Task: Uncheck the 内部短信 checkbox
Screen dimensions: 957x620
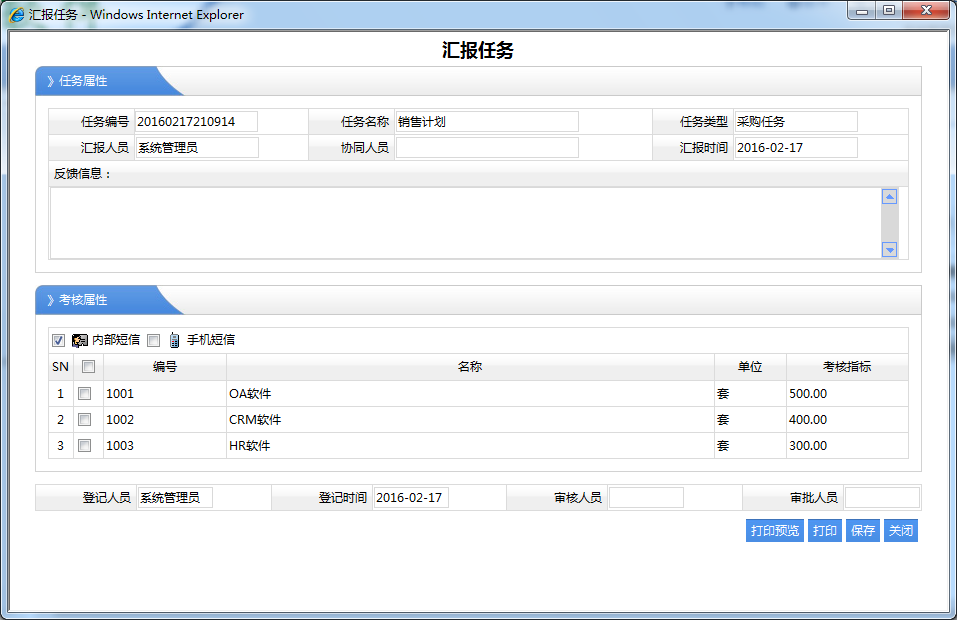Action: pyautogui.click(x=58, y=340)
